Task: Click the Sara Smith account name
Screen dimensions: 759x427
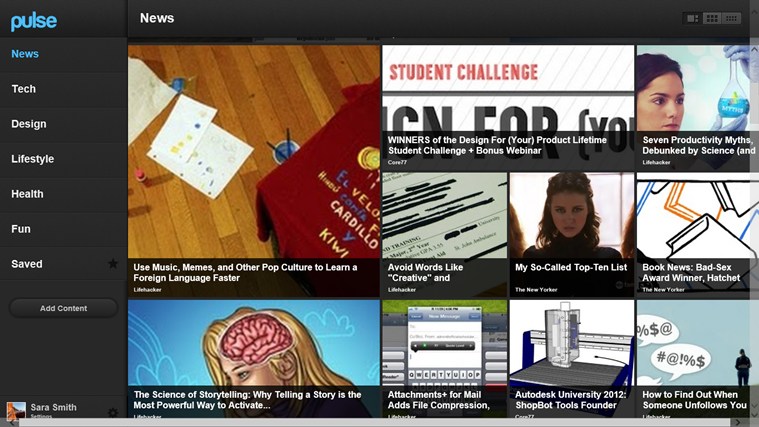Action: pos(53,407)
